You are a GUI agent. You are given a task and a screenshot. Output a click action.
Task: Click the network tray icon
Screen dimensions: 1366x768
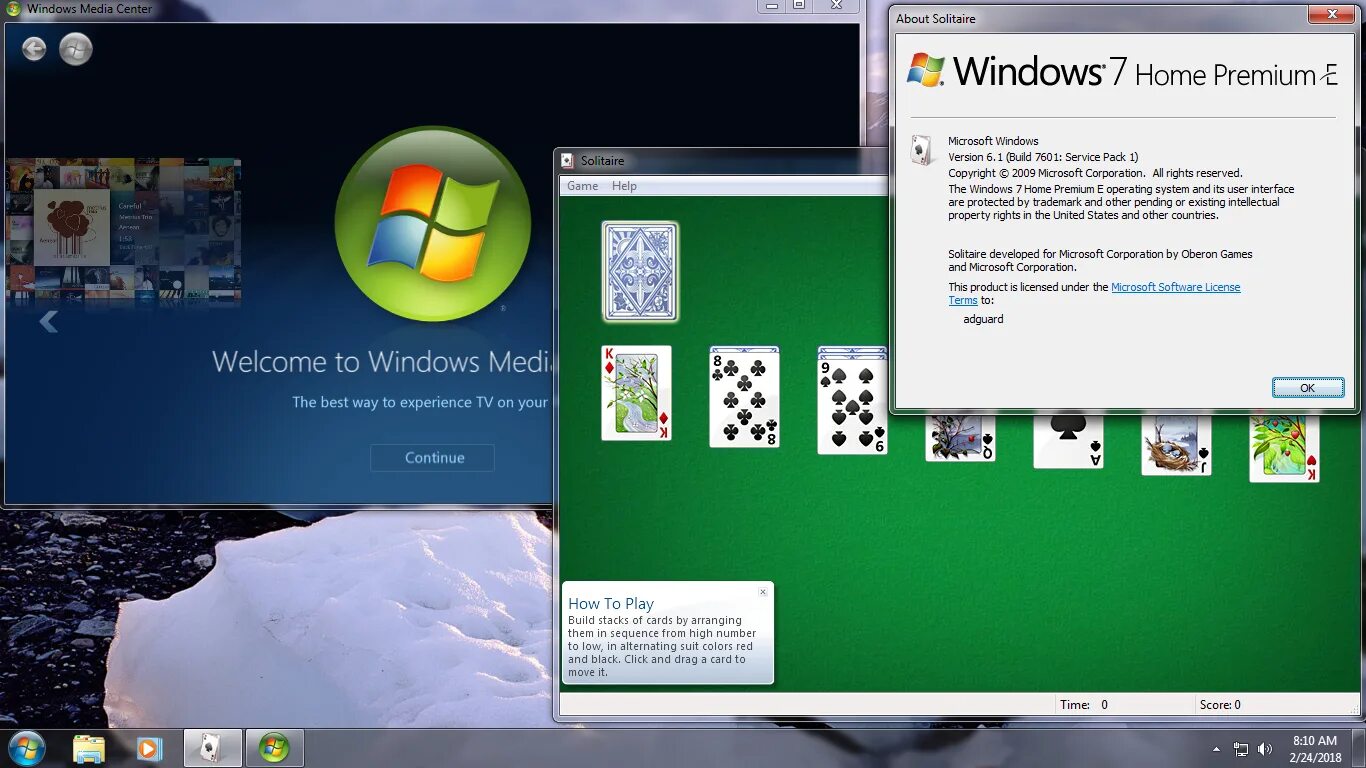pos(1241,749)
